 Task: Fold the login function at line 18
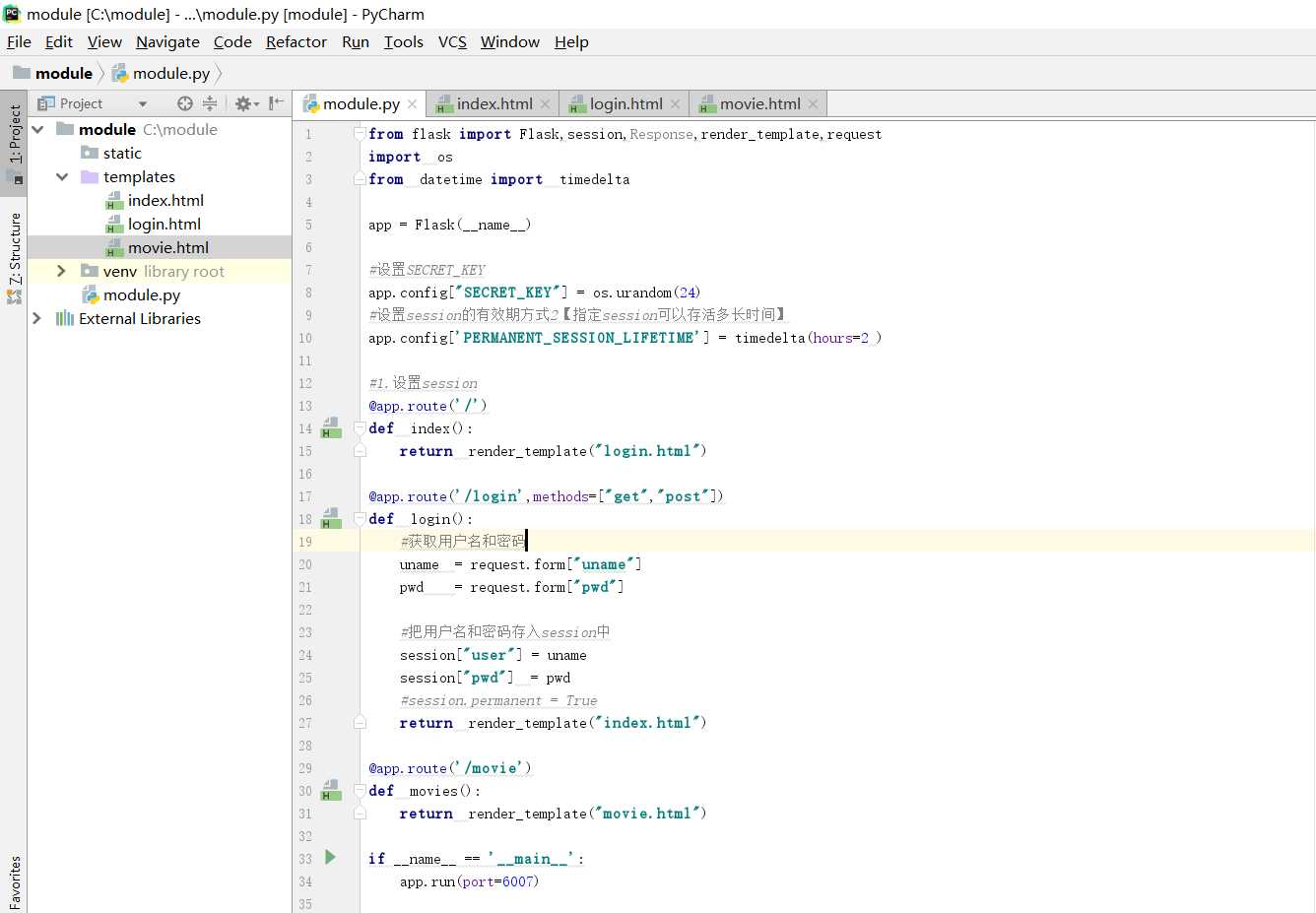pos(360,519)
